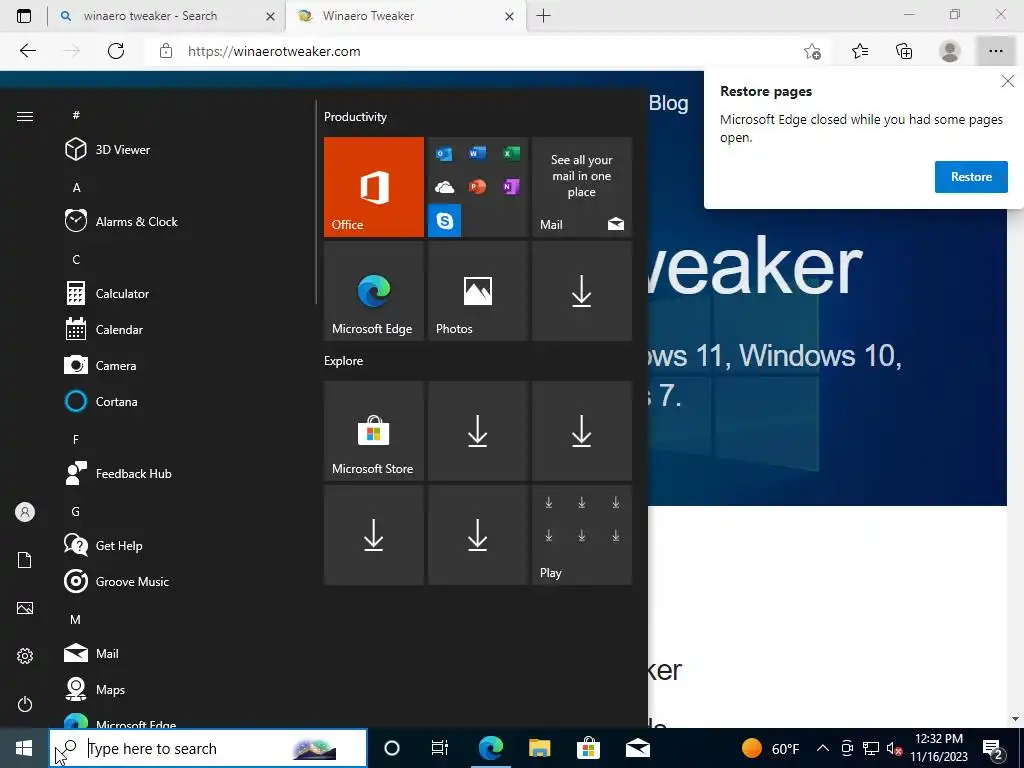Viewport: 1024px width, 768px height.
Task: Launch the Get Help app
Action: pos(183,545)
